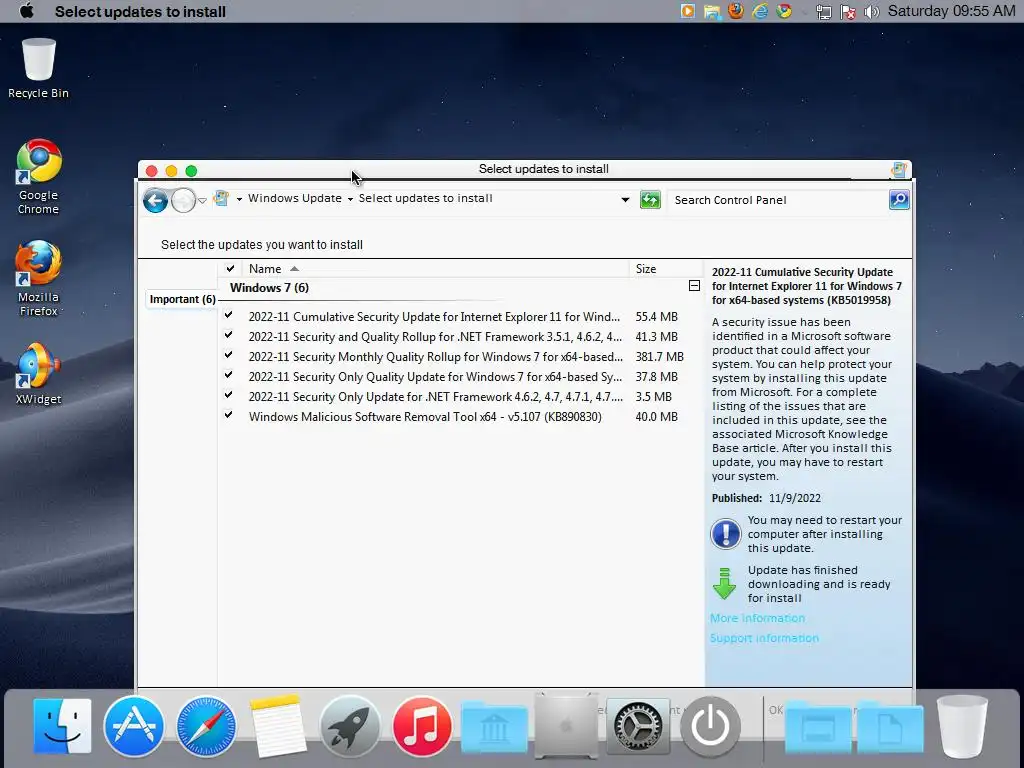Click the 381.7 MB size value
Screen dimensions: 1024x768
click(x=659, y=357)
